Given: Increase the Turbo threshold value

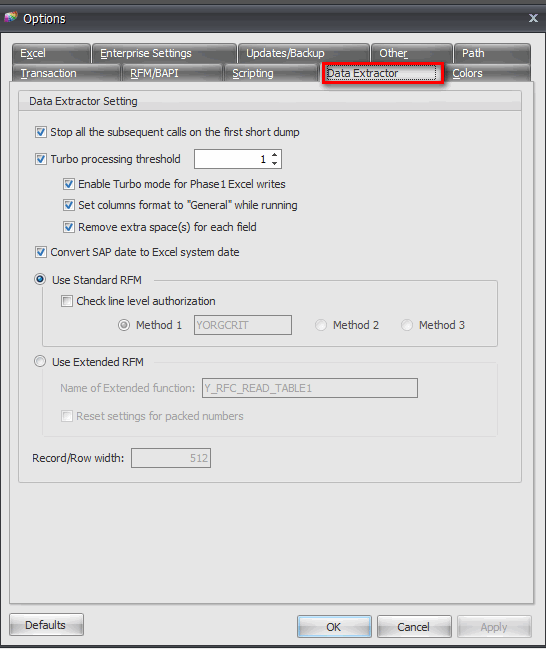Looking at the screenshot, I should tap(274, 155).
